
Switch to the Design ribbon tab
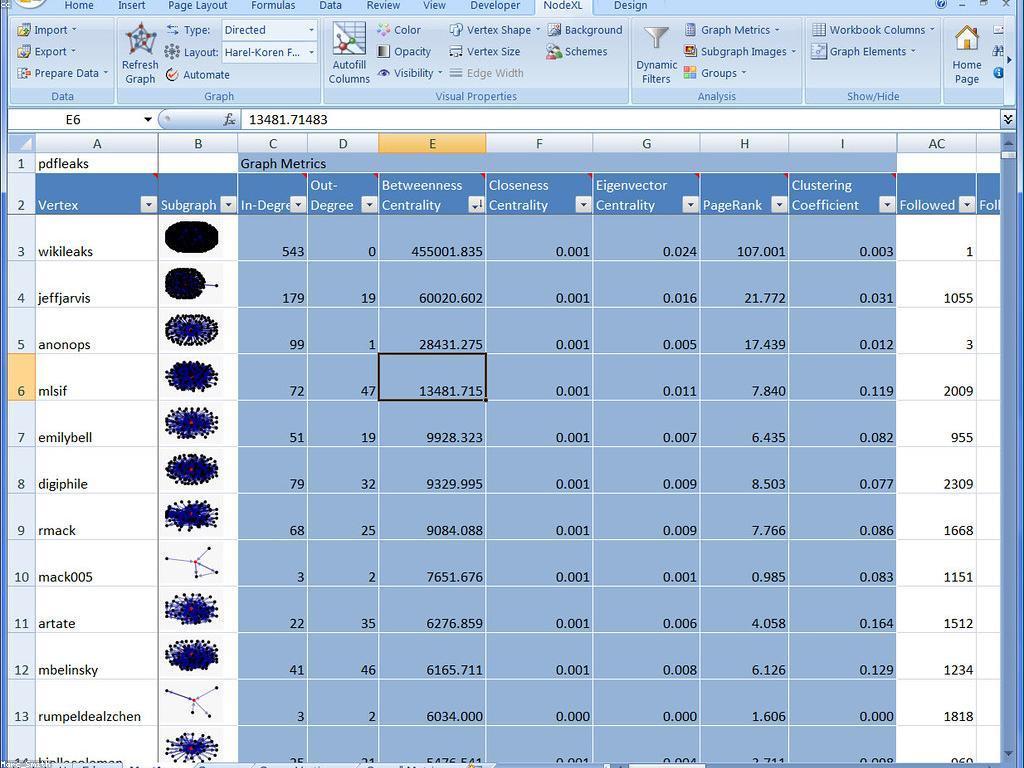click(x=630, y=6)
